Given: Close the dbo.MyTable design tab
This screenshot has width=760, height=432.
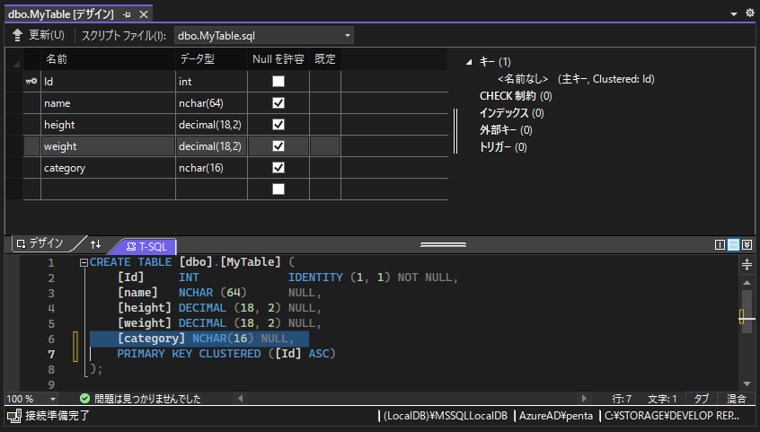Looking at the screenshot, I should (x=143, y=15).
